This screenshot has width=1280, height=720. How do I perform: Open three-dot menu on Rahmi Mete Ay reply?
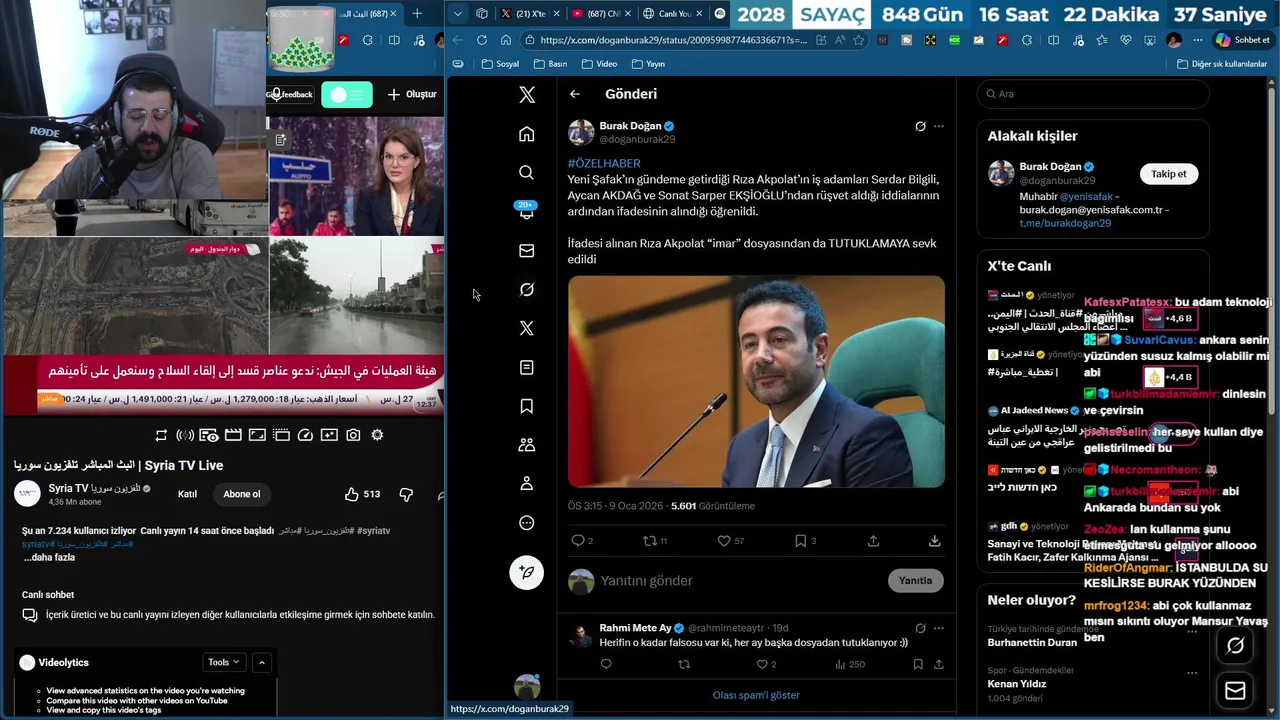pyautogui.click(x=939, y=628)
